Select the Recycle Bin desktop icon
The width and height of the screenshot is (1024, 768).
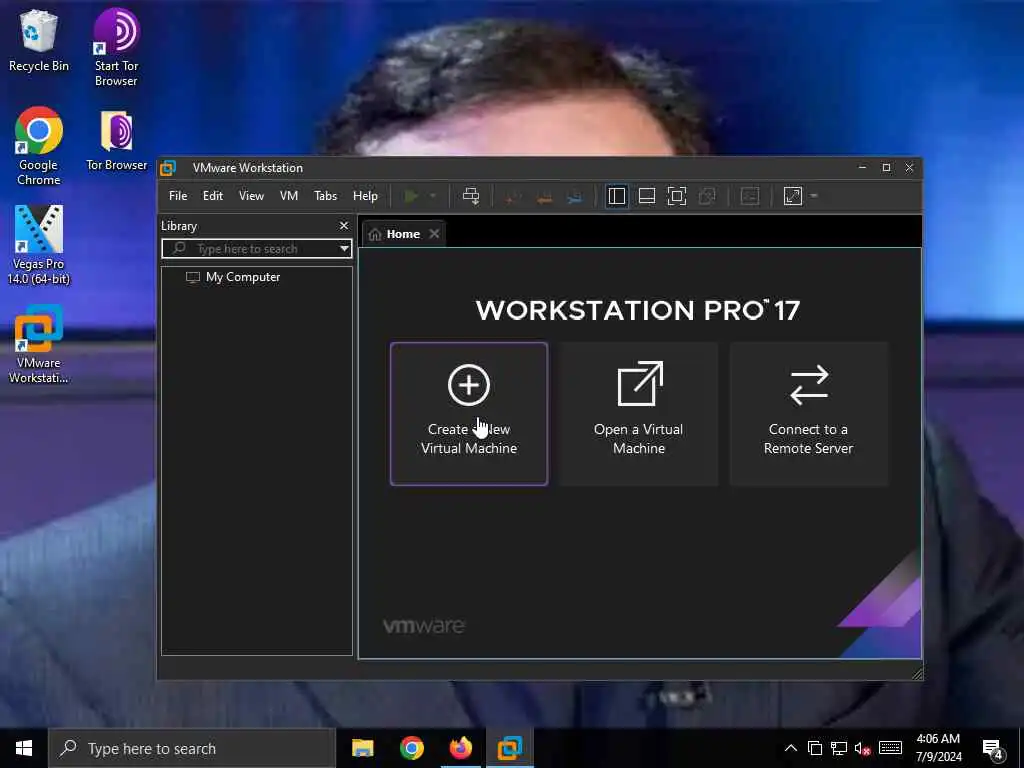click(x=39, y=41)
